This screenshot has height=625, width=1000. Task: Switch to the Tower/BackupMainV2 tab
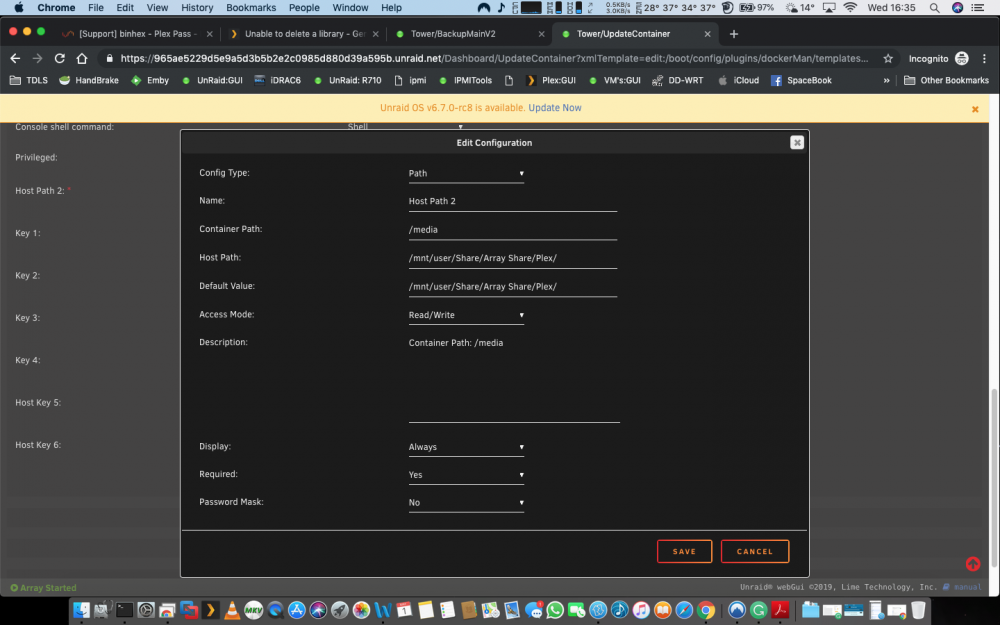pos(469,34)
